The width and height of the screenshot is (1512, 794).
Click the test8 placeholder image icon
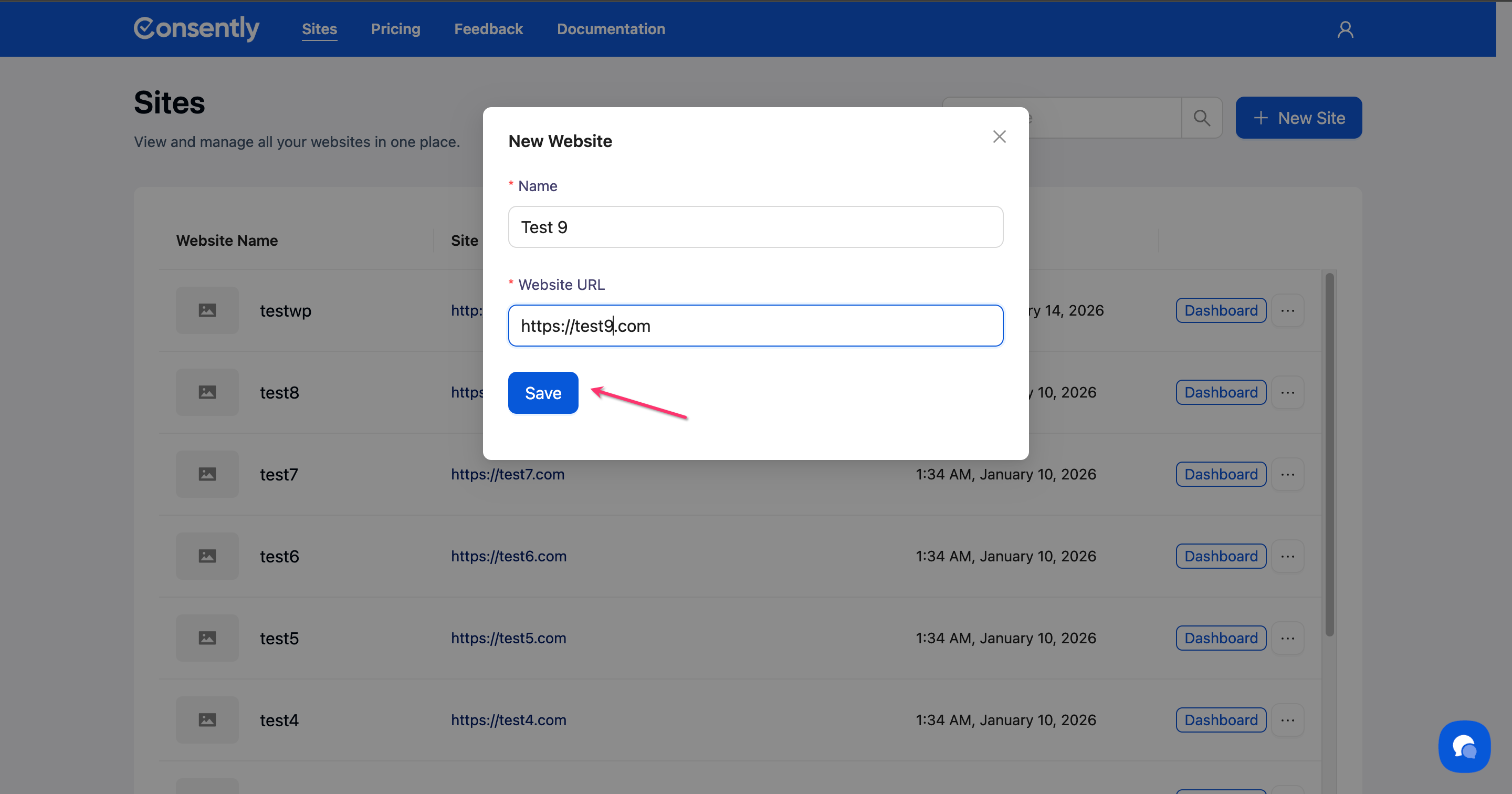click(207, 392)
